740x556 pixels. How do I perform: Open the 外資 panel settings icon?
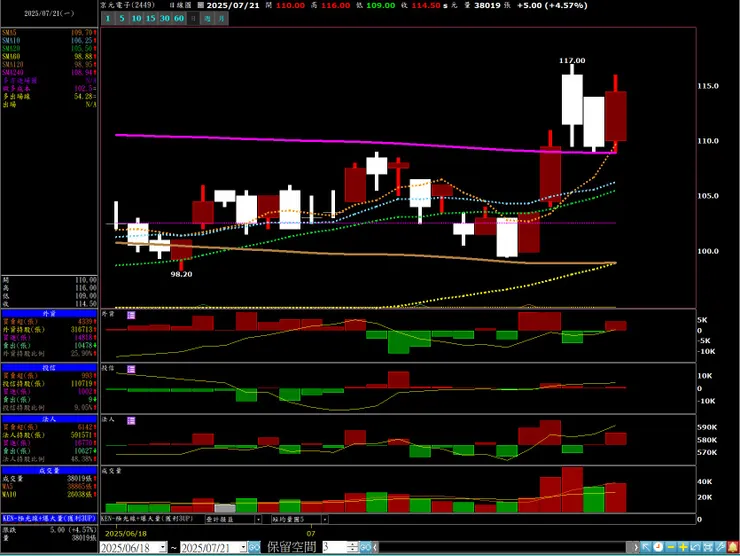point(131,315)
